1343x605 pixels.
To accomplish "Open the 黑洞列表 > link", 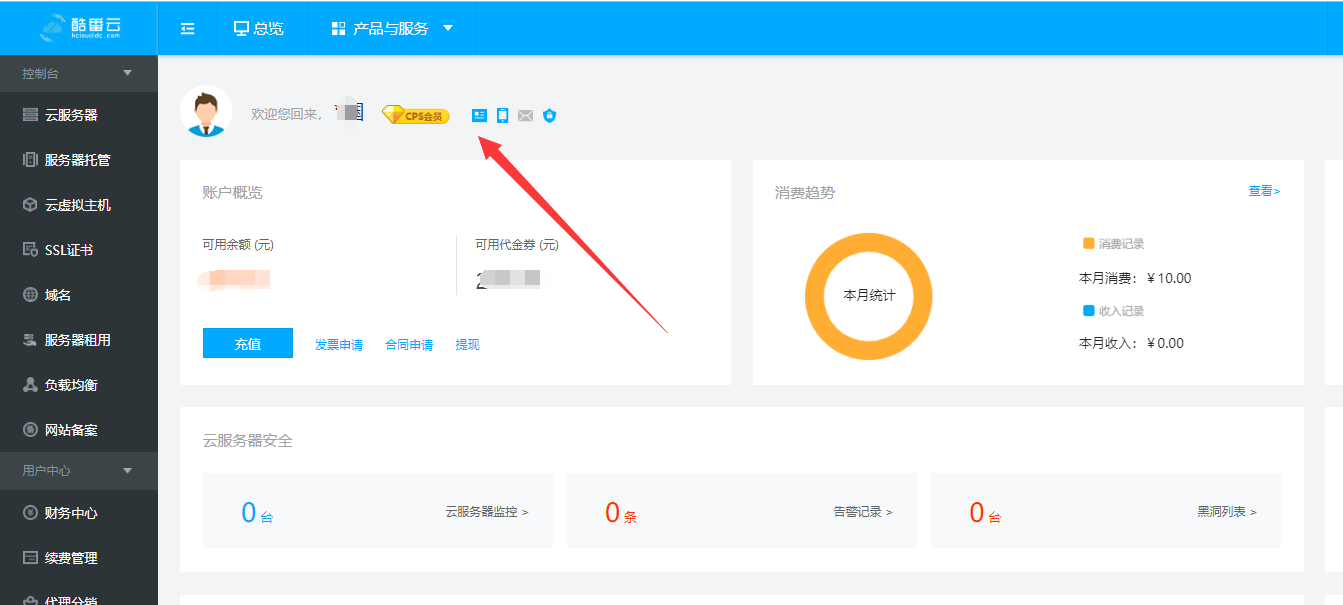I will tap(1227, 512).
